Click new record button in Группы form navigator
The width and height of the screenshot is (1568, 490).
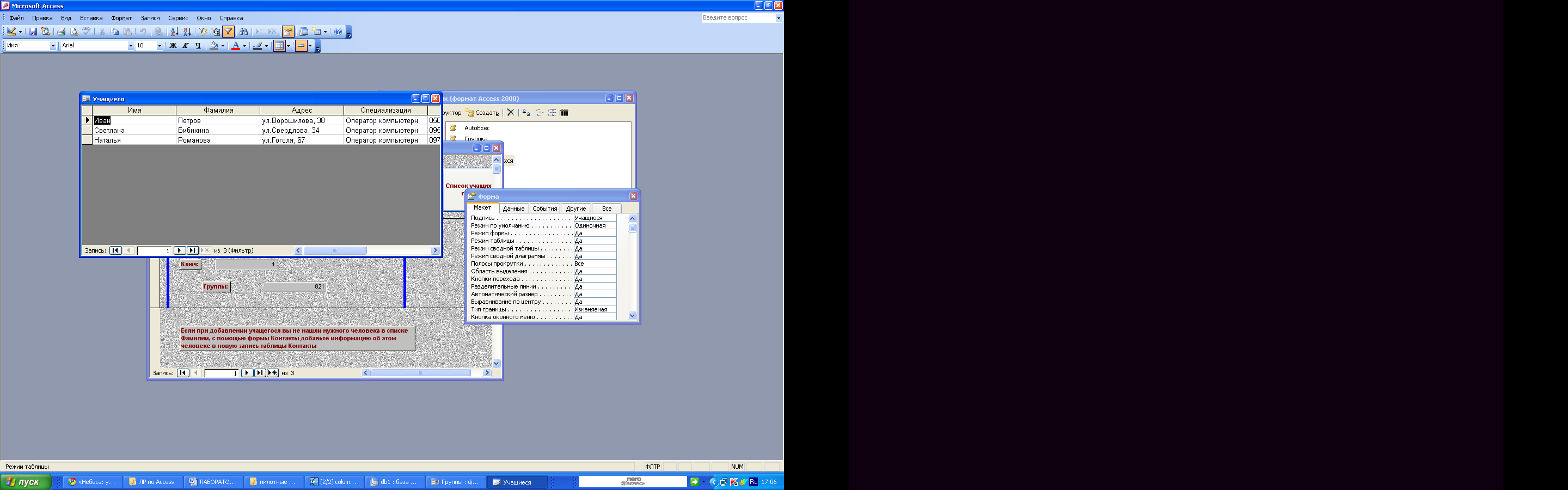pos(273,373)
